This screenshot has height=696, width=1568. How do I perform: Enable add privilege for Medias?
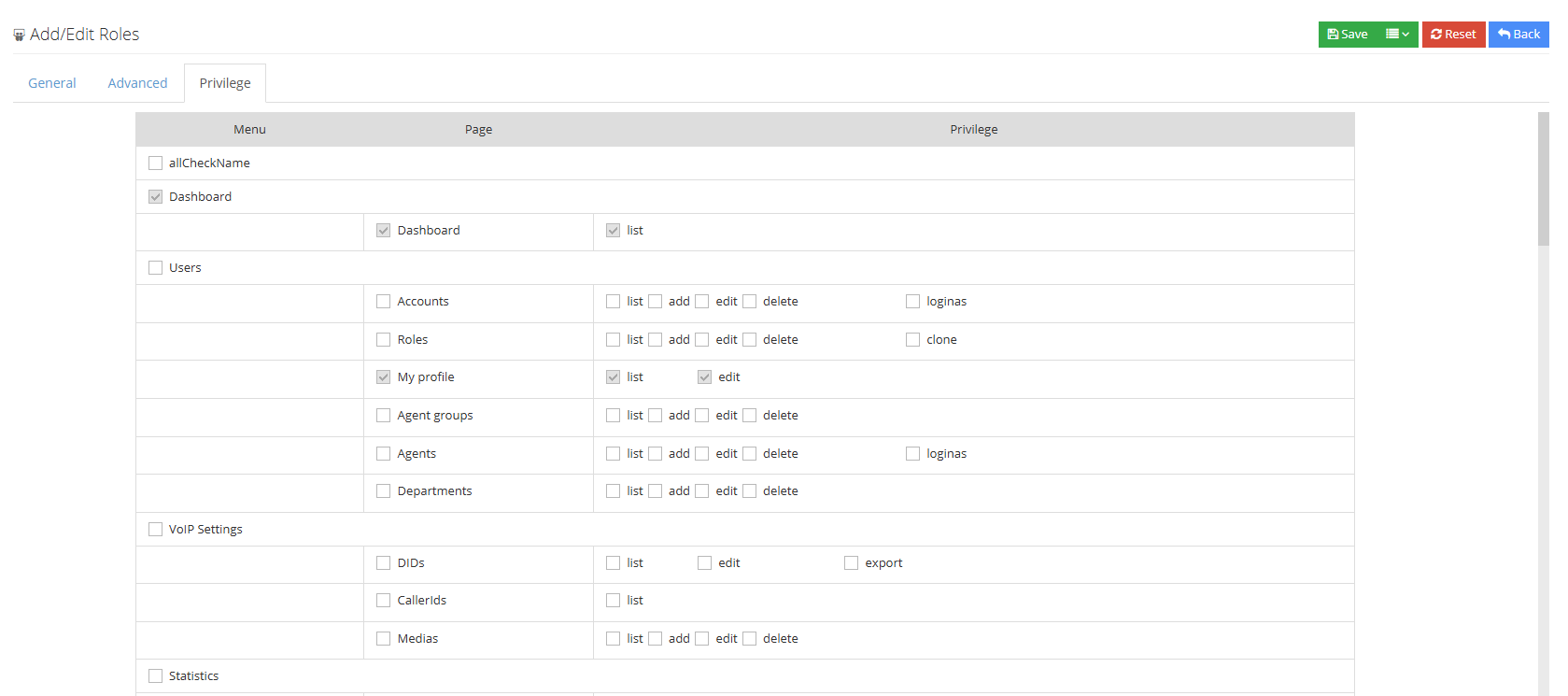tap(655, 639)
